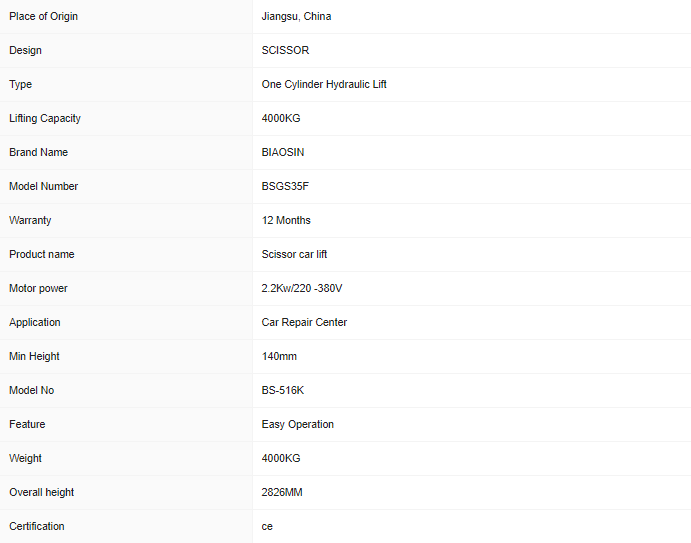Click the "Car Repair Center" application value
Image resolution: width=691 pixels, height=543 pixels.
(304, 322)
